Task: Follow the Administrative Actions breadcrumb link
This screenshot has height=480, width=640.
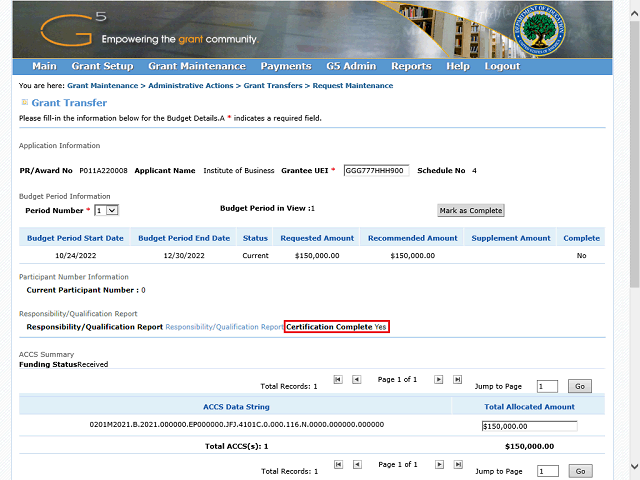Action: (191, 86)
